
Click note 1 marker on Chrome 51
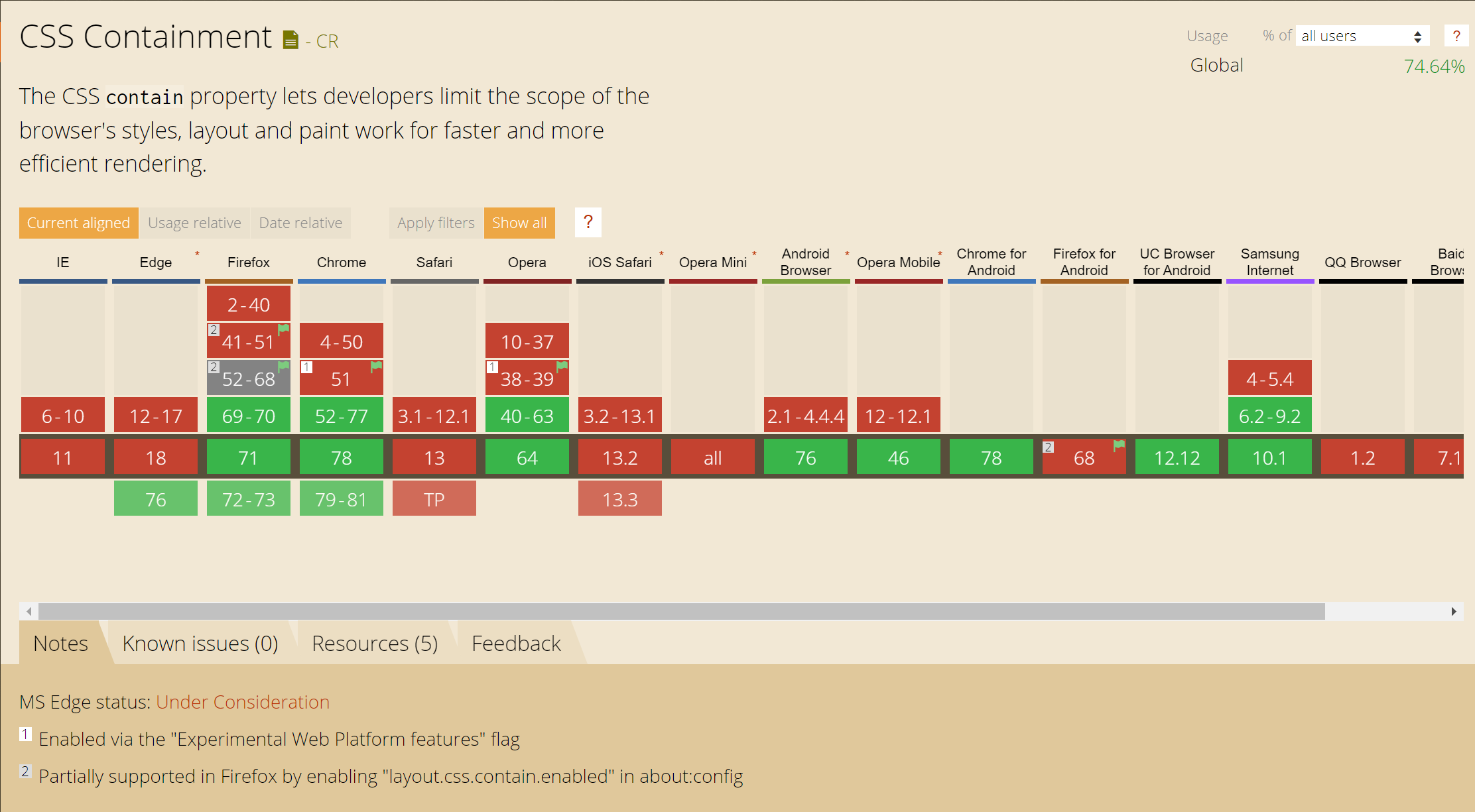pos(306,367)
